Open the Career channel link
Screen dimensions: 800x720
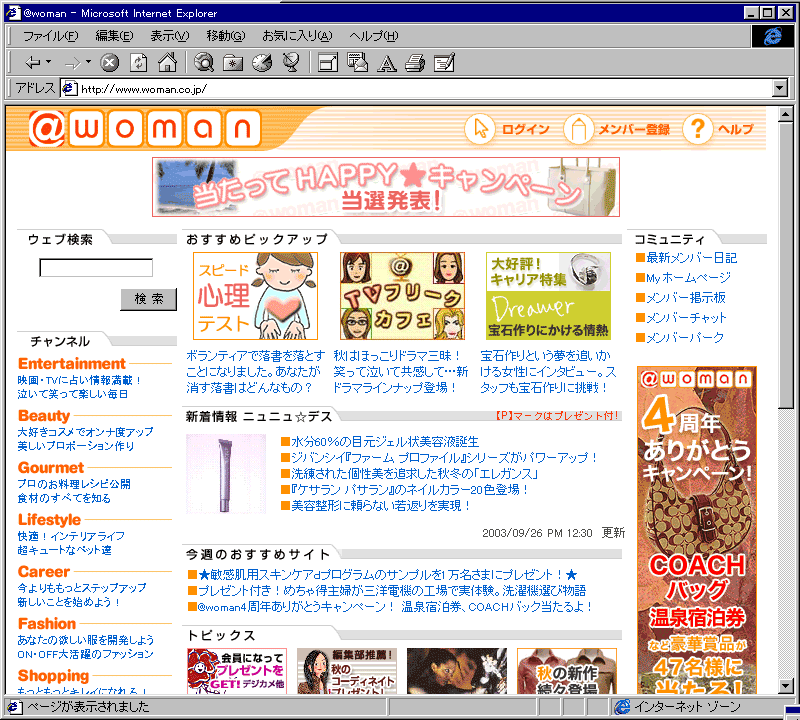click(x=44, y=572)
